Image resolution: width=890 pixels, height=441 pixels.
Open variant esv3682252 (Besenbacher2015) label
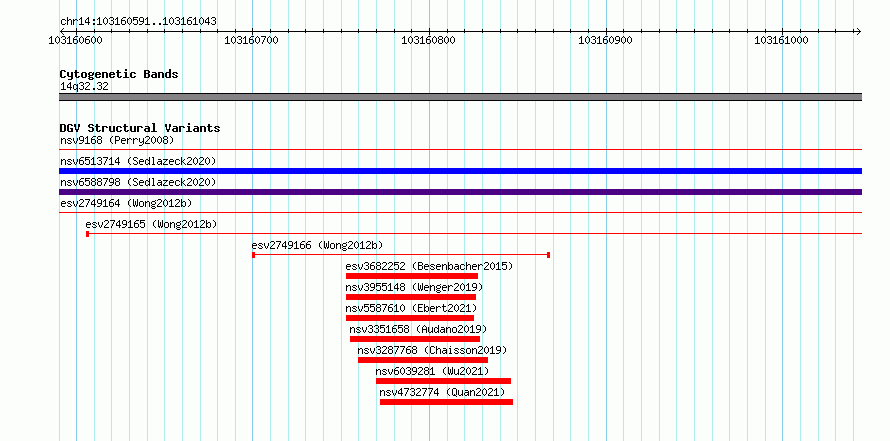point(429,266)
